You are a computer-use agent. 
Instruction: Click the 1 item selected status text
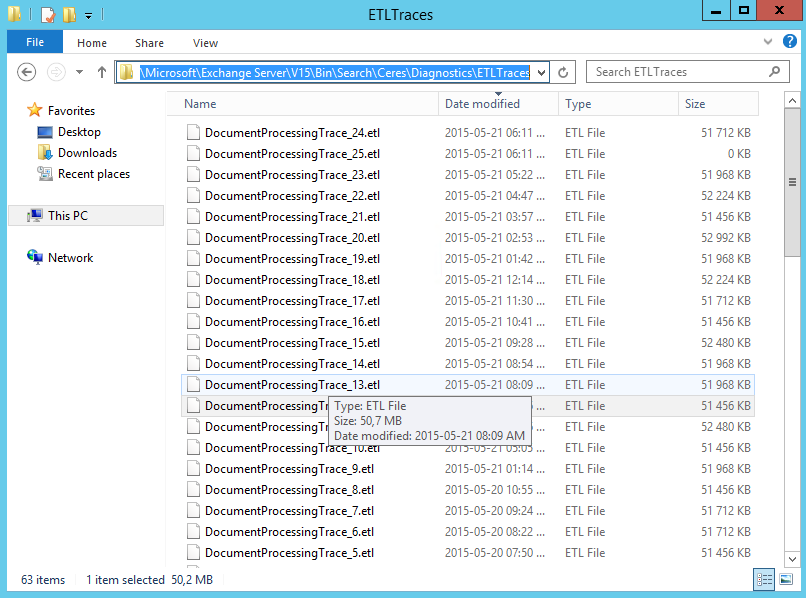(x=125, y=580)
